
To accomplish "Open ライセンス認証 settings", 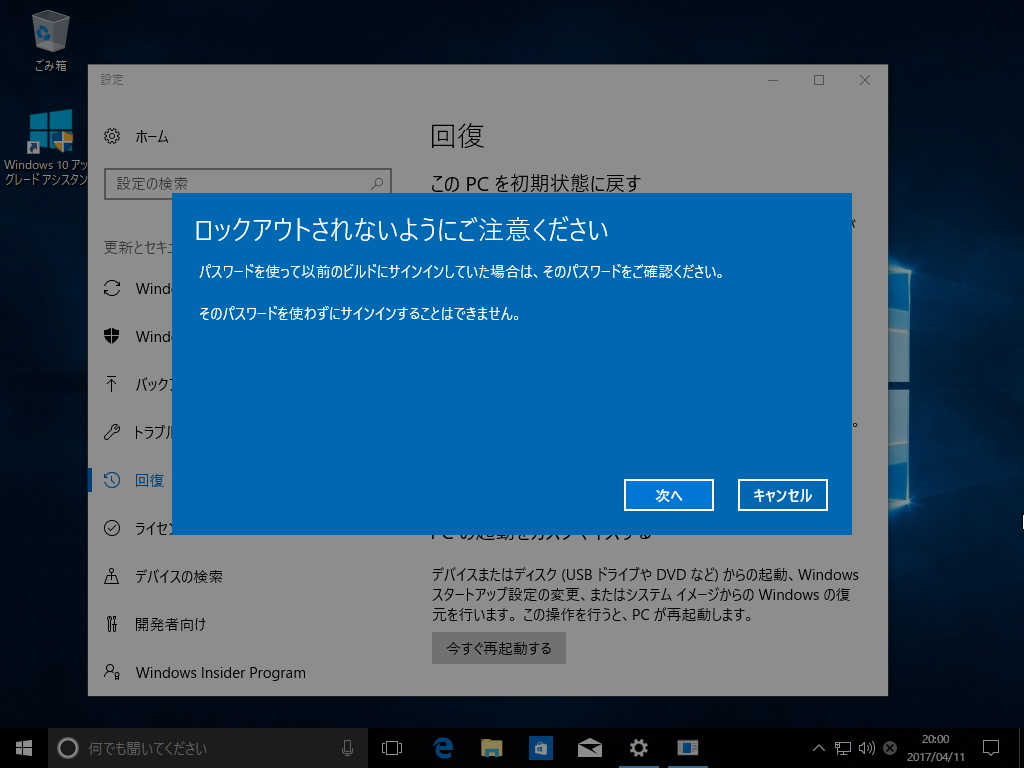I will point(150,528).
